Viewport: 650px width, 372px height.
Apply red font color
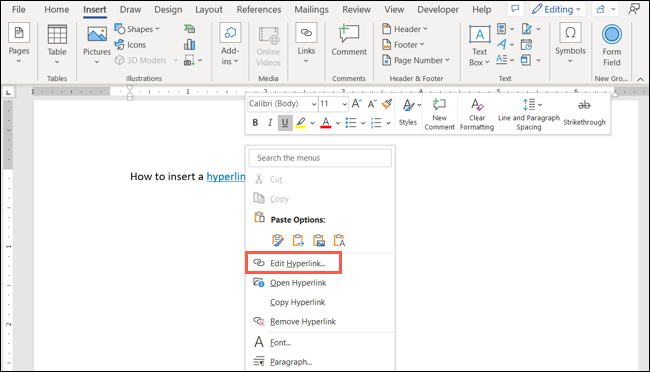pos(326,123)
